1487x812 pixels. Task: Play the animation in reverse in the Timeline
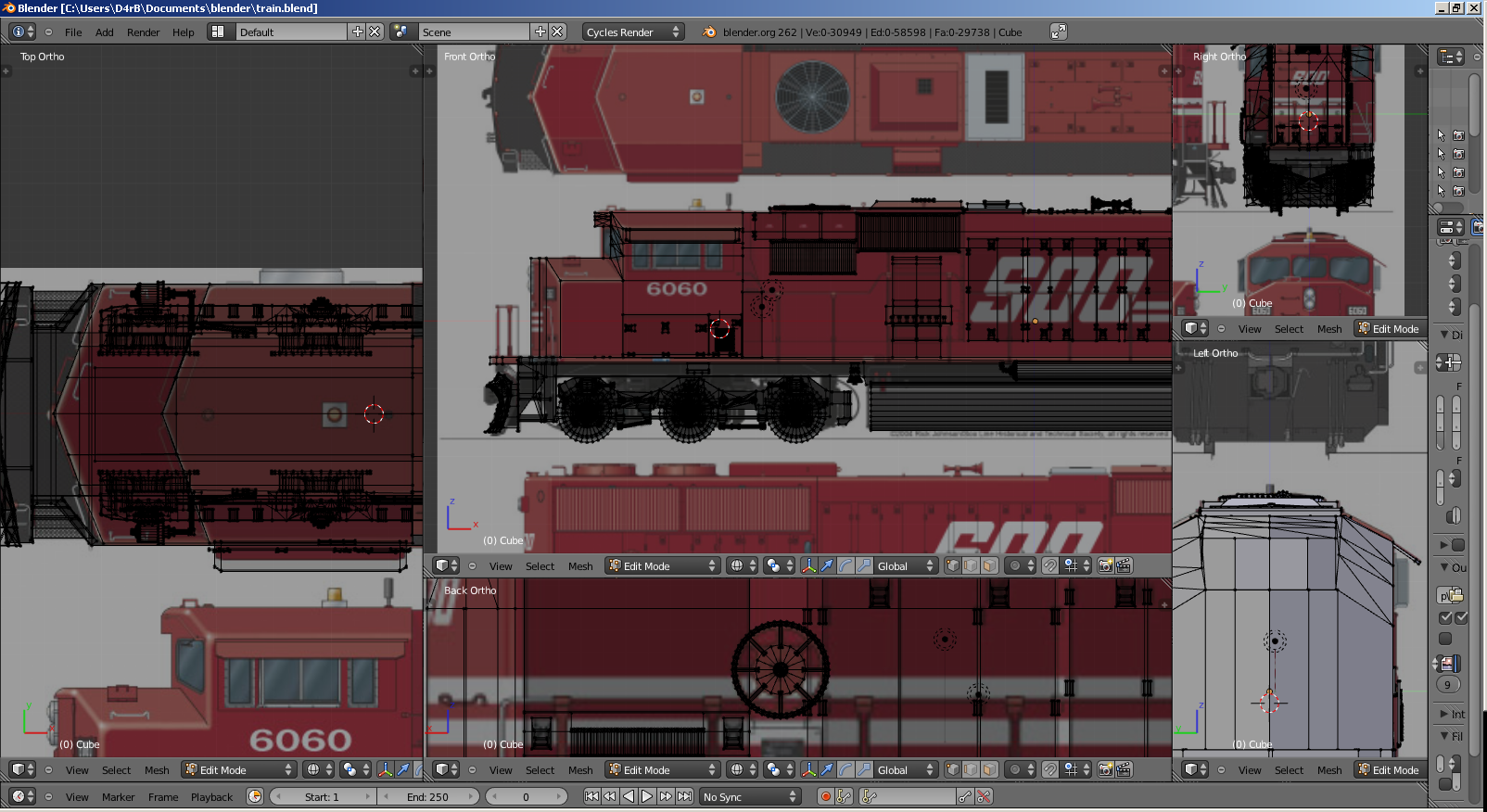coord(629,796)
